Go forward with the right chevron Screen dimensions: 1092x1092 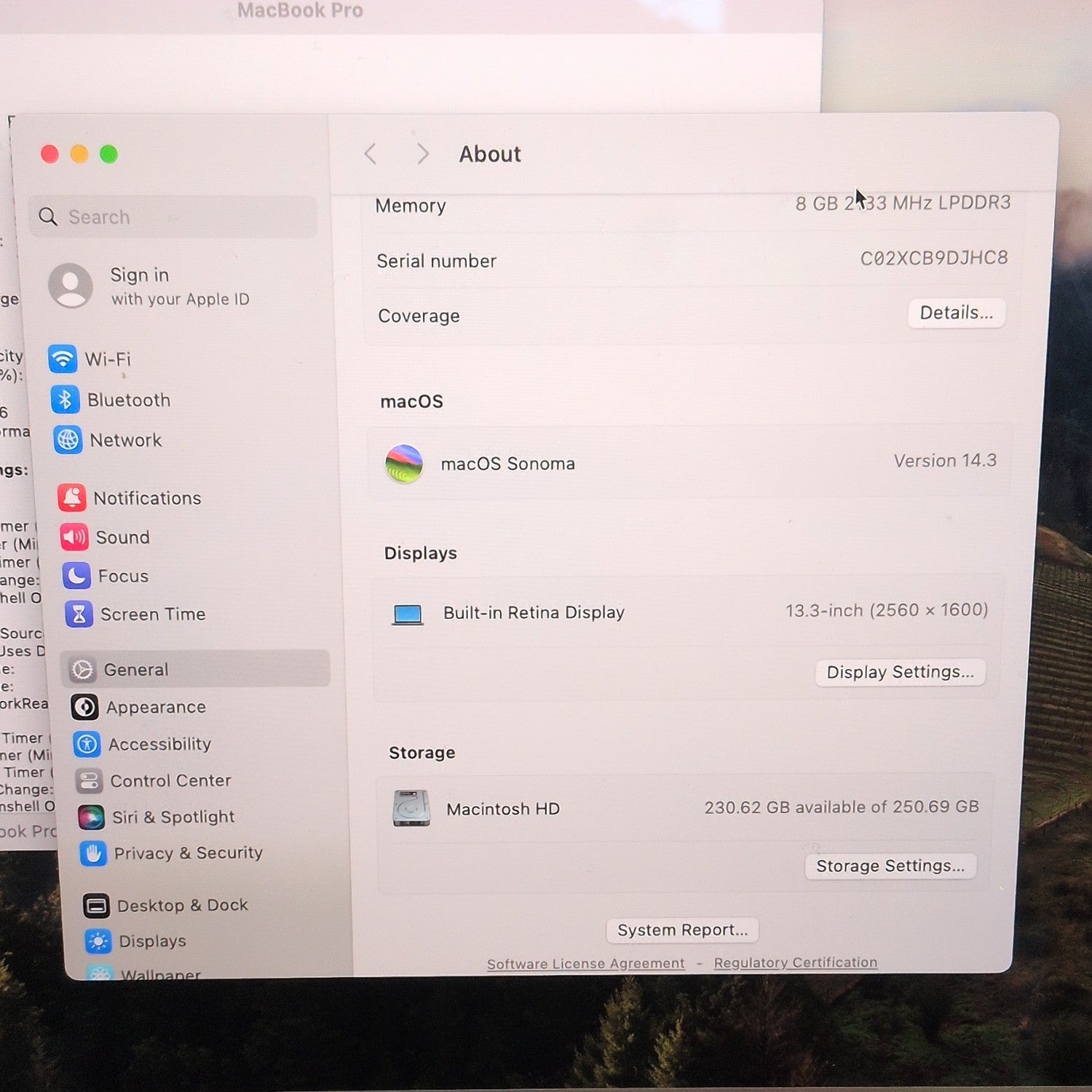click(422, 154)
